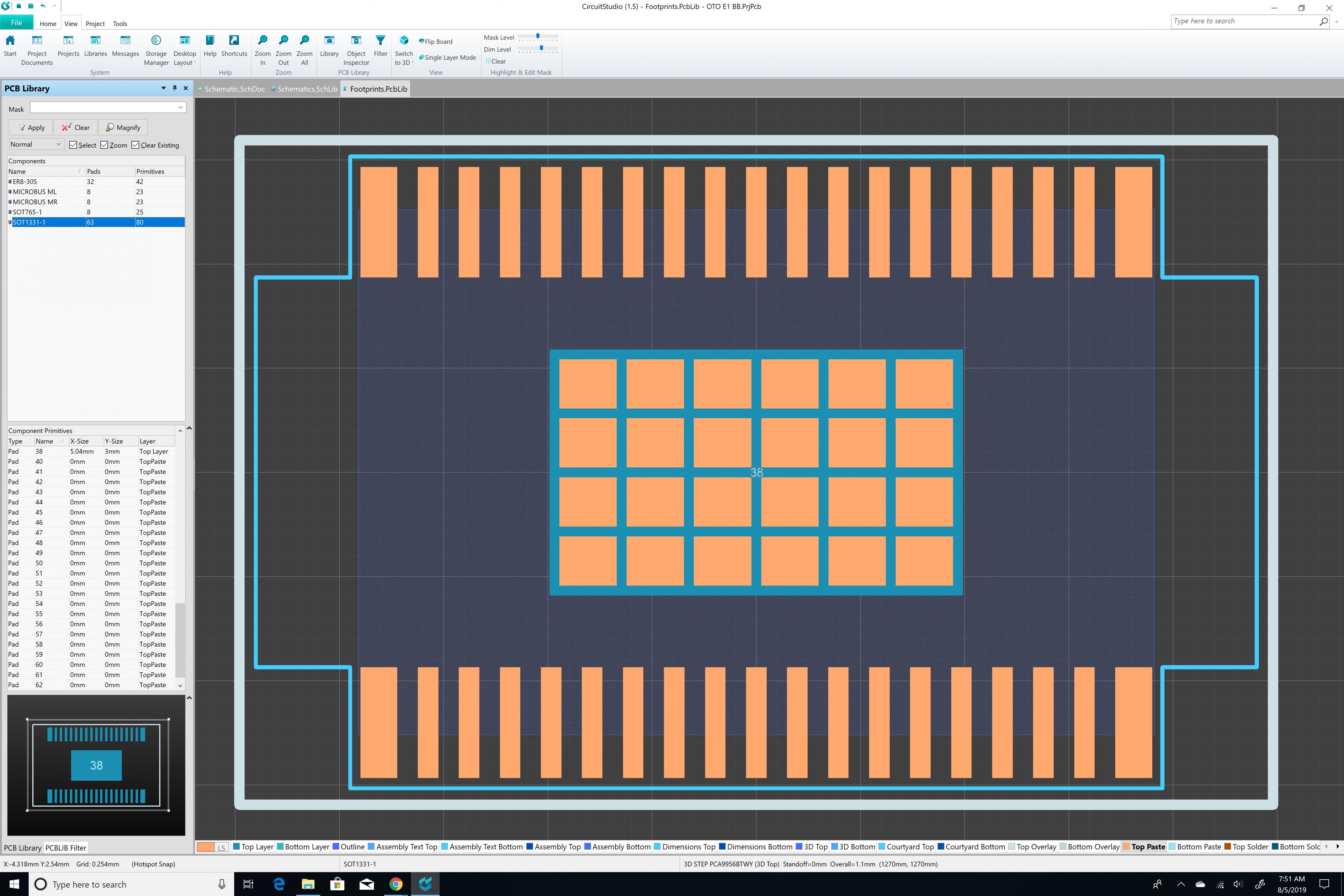1344x896 pixels.
Task: Select the ER8-30S component
Action: pyautogui.click(x=96, y=182)
